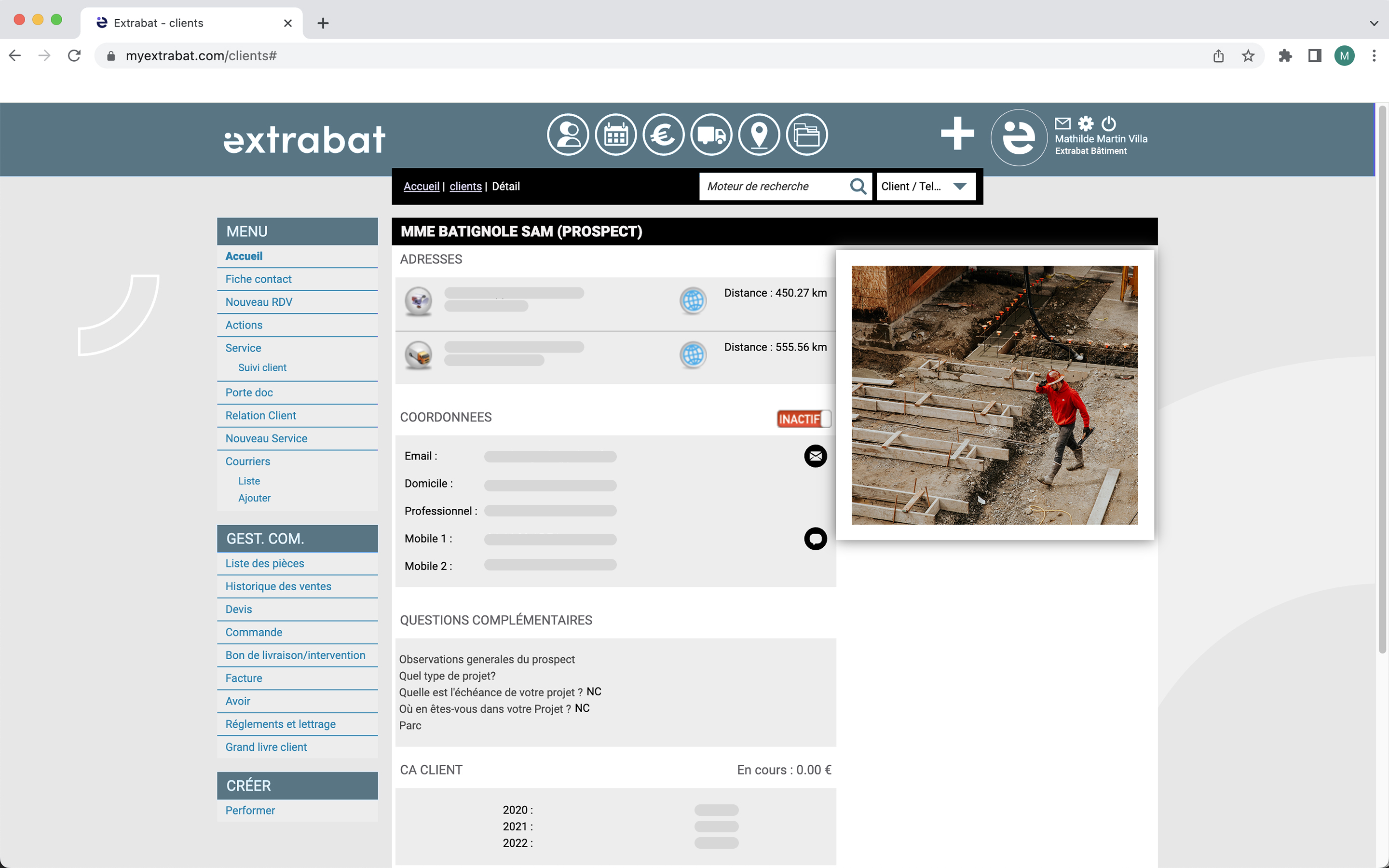Launch search with the magnifier icon
This screenshot has height=868, width=1389.
(x=858, y=186)
